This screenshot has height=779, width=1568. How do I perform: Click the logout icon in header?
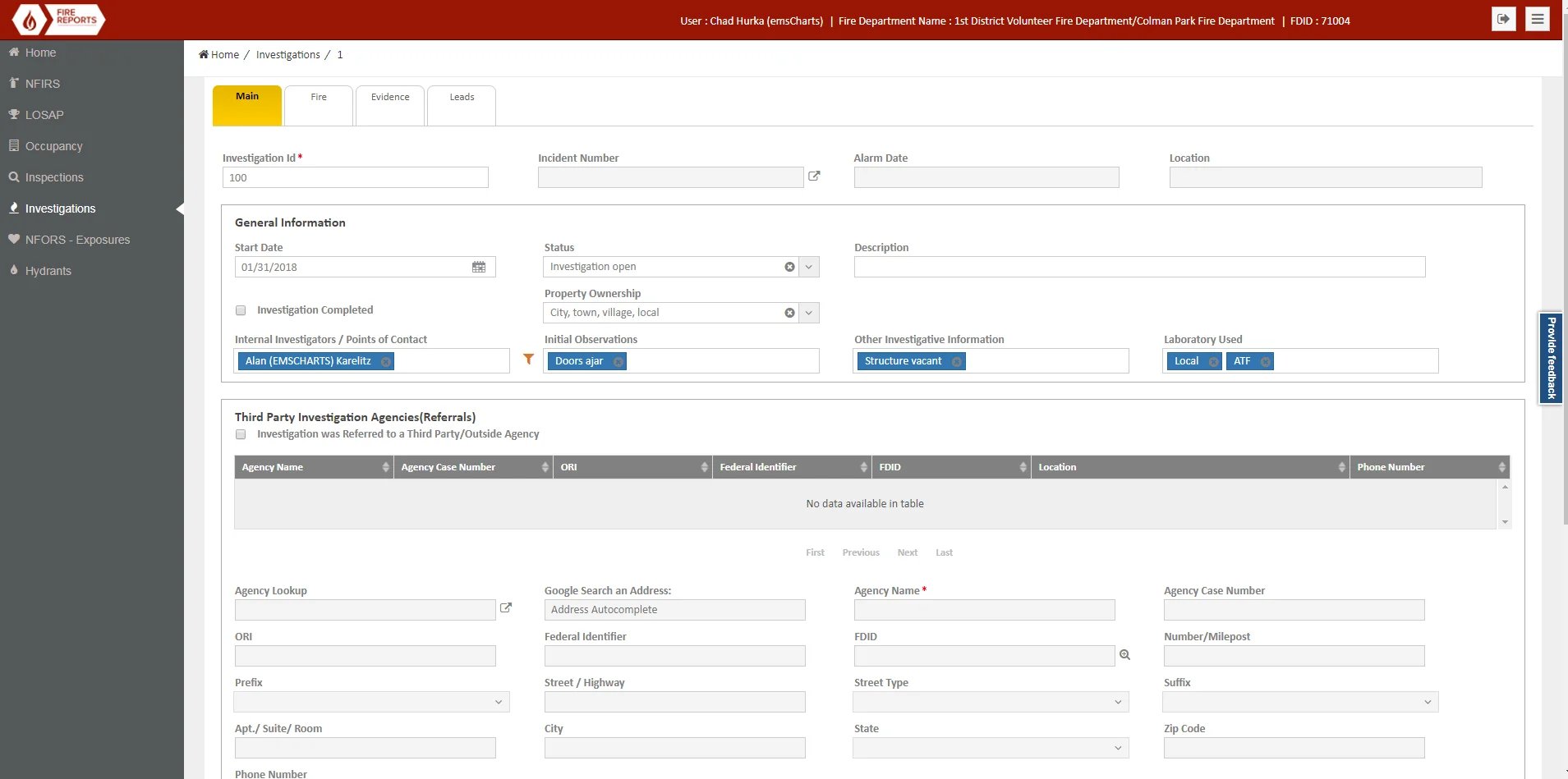tap(1503, 19)
